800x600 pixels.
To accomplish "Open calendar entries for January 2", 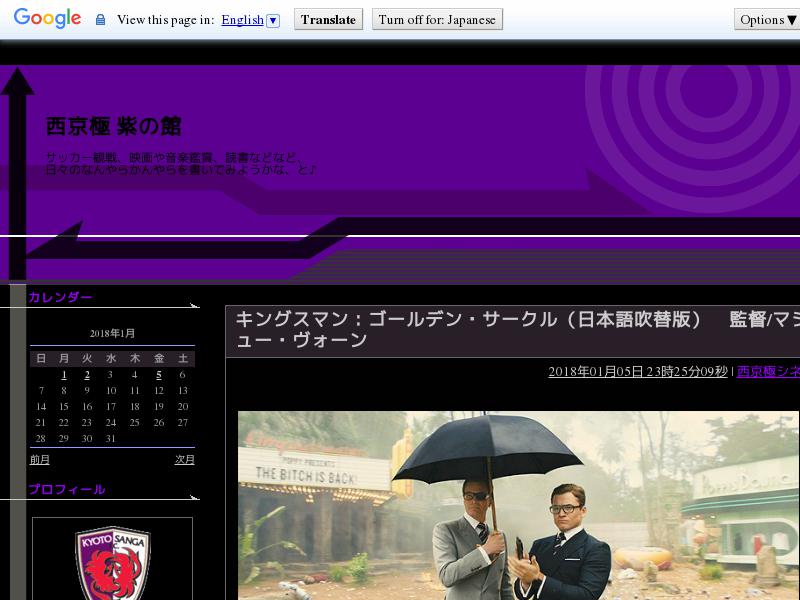I will pyautogui.click(x=87, y=375).
